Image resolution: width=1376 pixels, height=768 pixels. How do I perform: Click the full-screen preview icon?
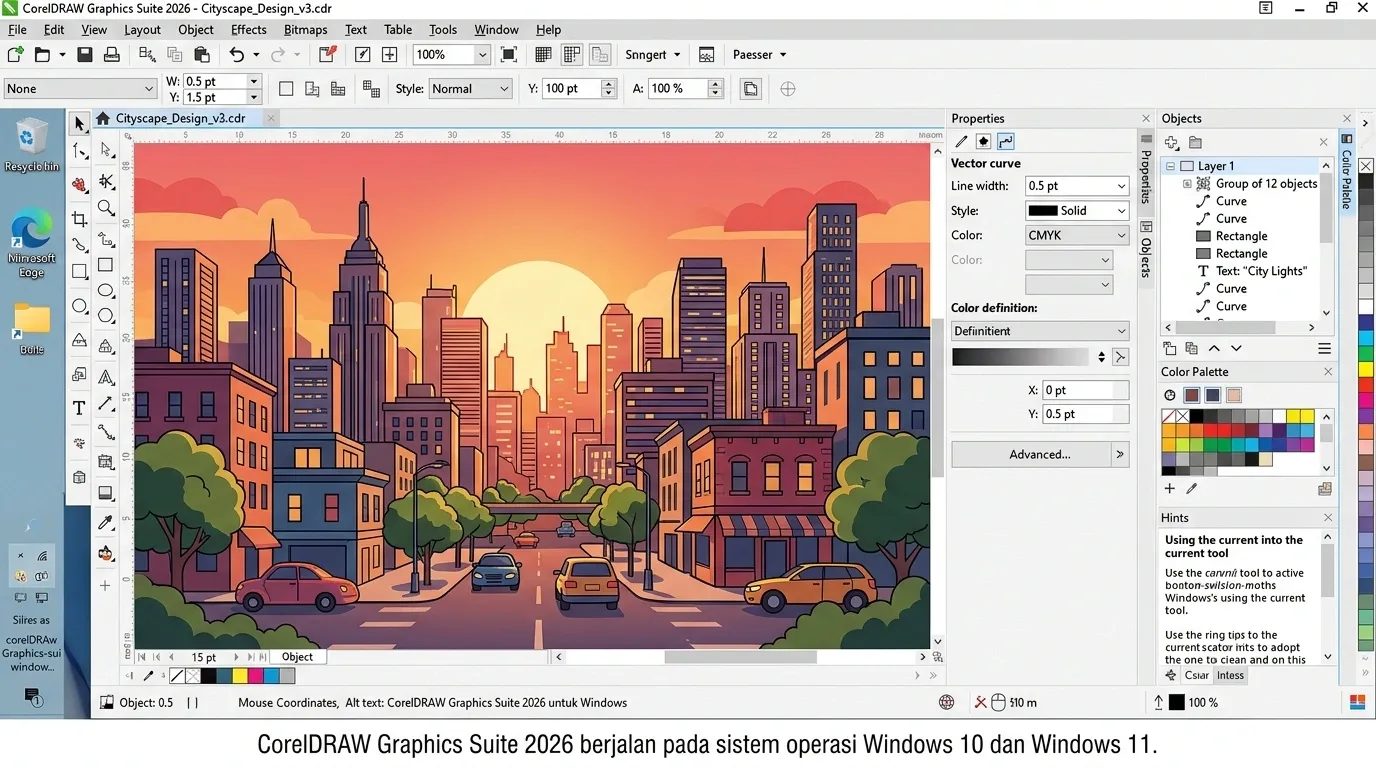point(509,55)
